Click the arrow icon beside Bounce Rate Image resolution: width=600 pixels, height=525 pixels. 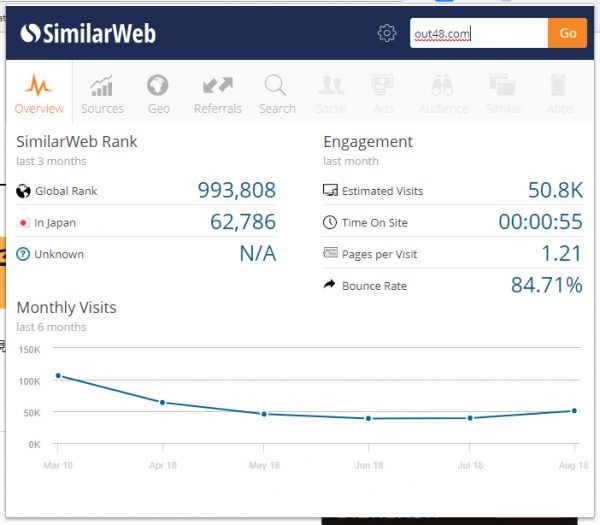click(329, 284)
